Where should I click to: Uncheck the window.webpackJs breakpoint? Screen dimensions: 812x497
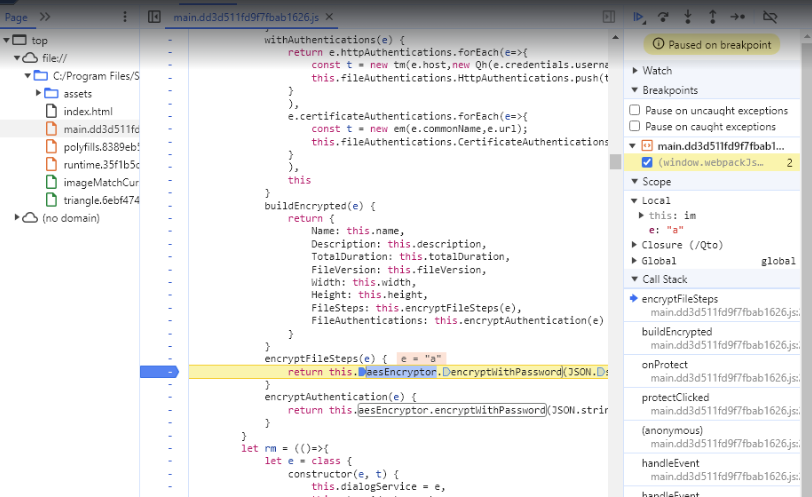(647, 162)
